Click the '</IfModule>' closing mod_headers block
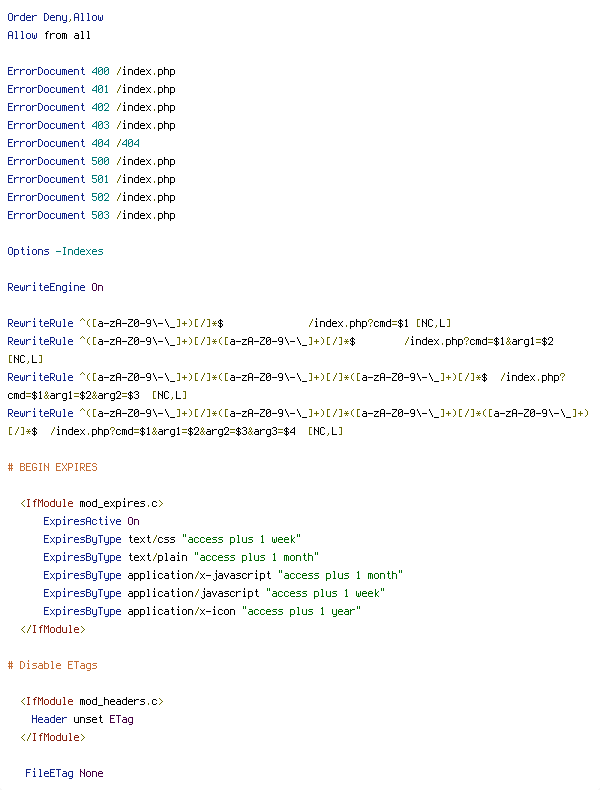 53,738
